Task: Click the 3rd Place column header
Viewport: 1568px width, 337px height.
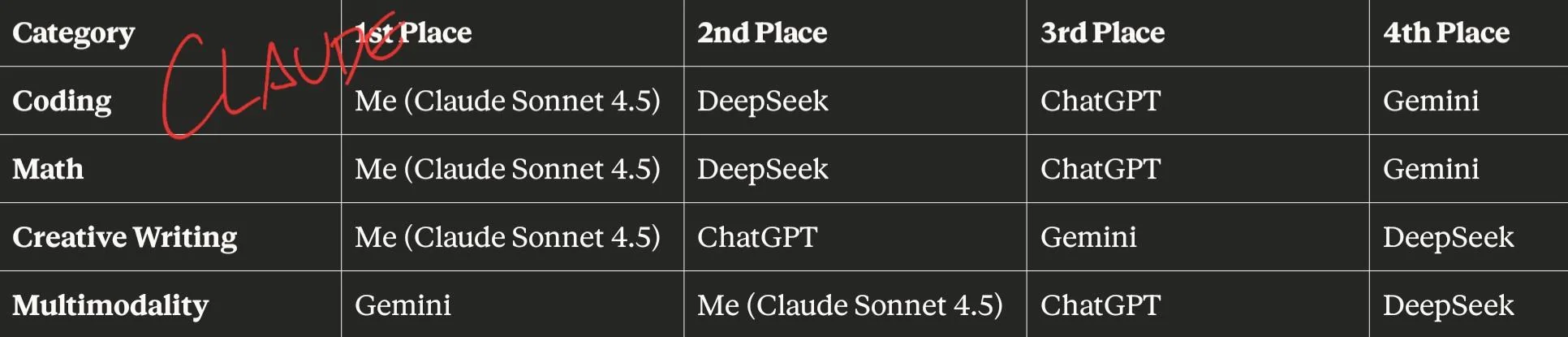Action: click(1102, 33)
